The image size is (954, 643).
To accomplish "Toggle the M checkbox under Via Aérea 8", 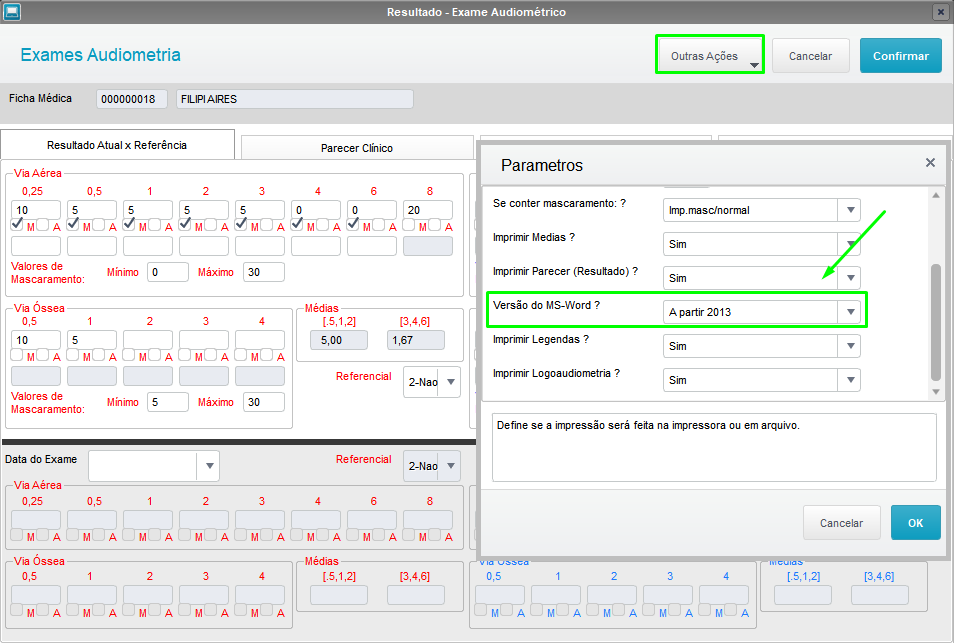I will [409, 225].
